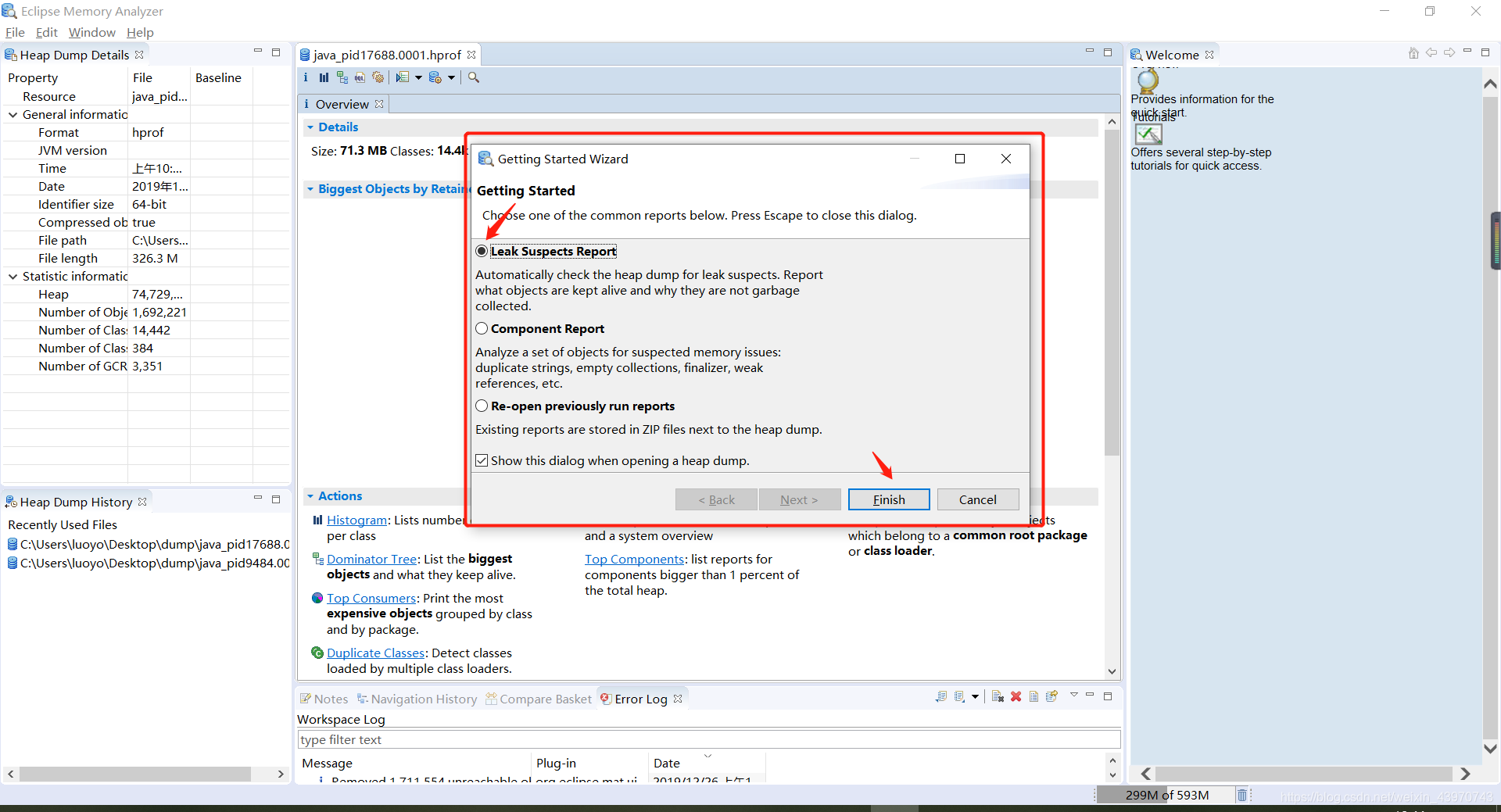
Task: Select the Leak Suspects Report radio button
Action: point(482,251)
